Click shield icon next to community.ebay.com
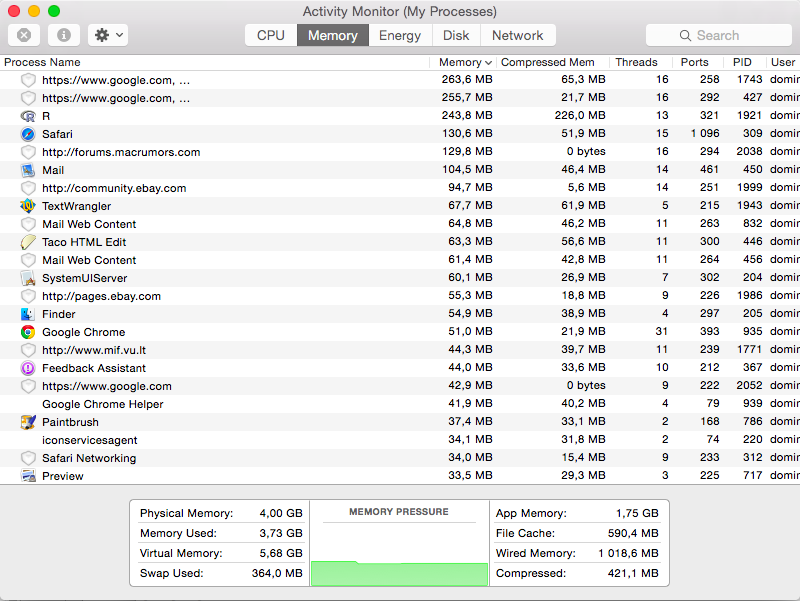This screenshot has height=601, width=800. click(x=28, y=188)
